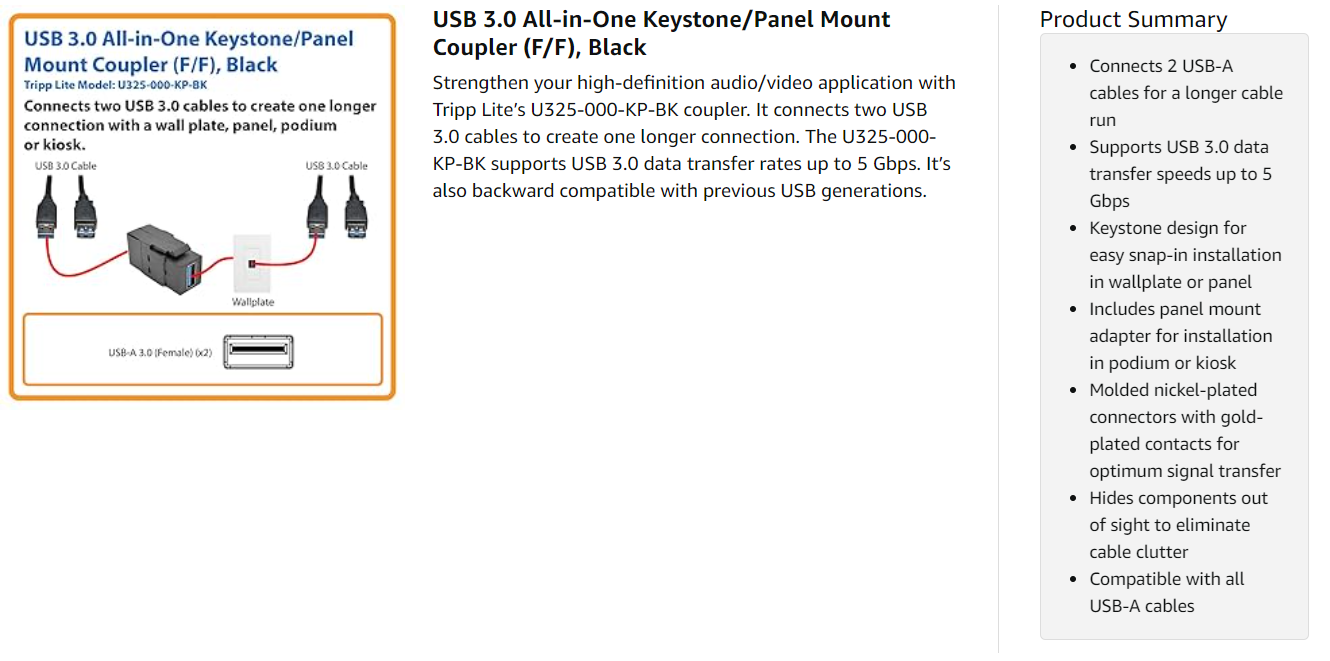Click the USB-A female port icon

pyautogui.click(x=258, y=352)
